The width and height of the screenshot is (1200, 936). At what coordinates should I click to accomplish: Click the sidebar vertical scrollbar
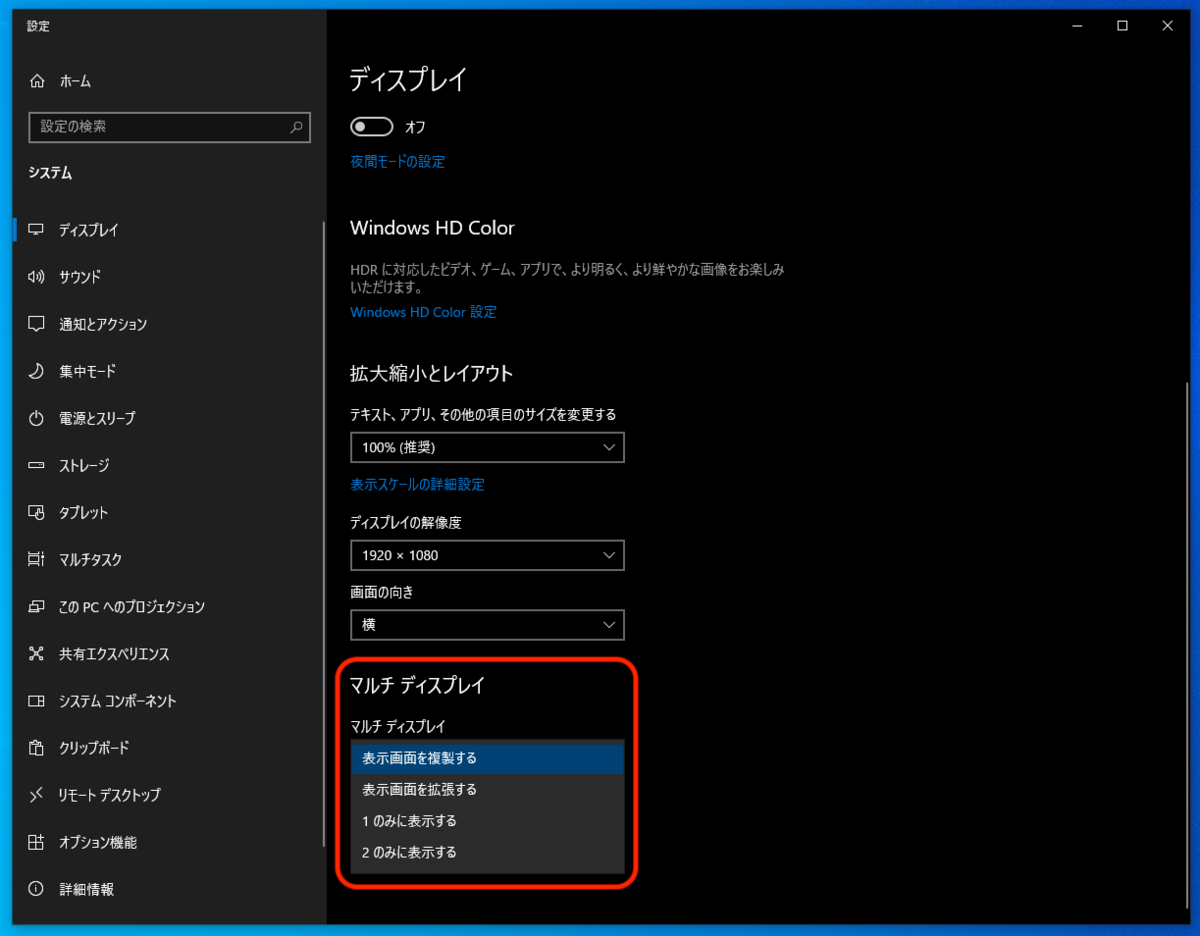(x=323, y=535)
